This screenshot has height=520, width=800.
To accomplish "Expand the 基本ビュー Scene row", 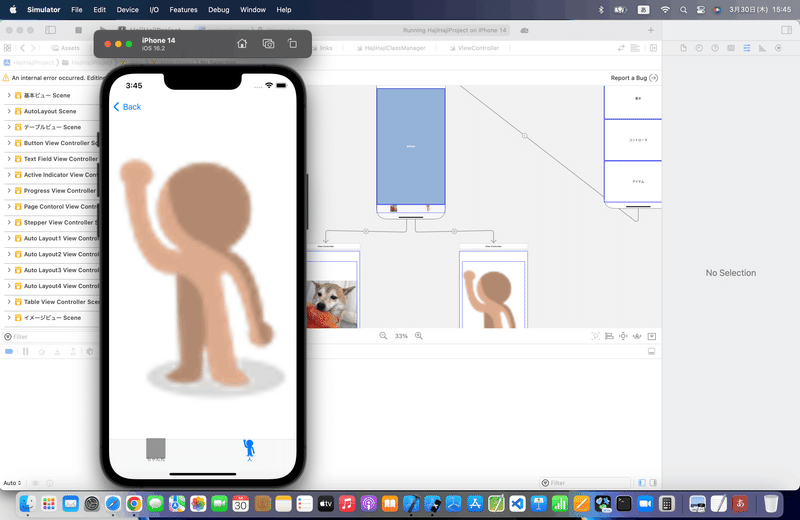I will [9, 95].
